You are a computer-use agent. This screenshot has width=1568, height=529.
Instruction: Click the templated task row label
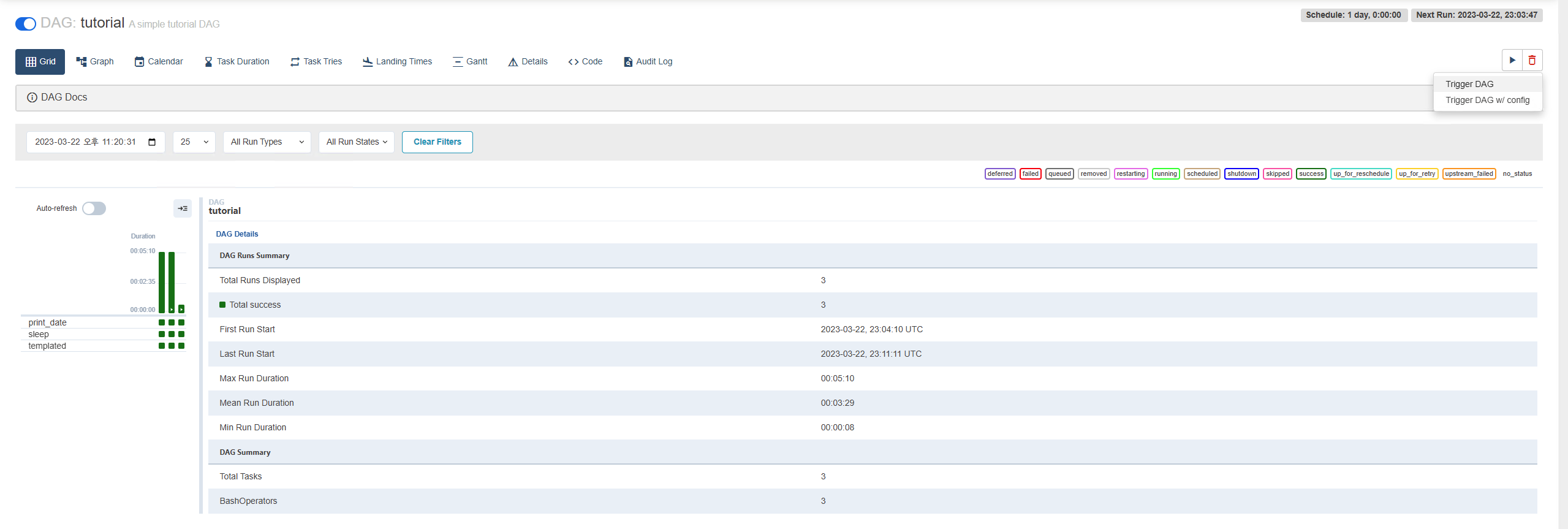pos(47,346)
